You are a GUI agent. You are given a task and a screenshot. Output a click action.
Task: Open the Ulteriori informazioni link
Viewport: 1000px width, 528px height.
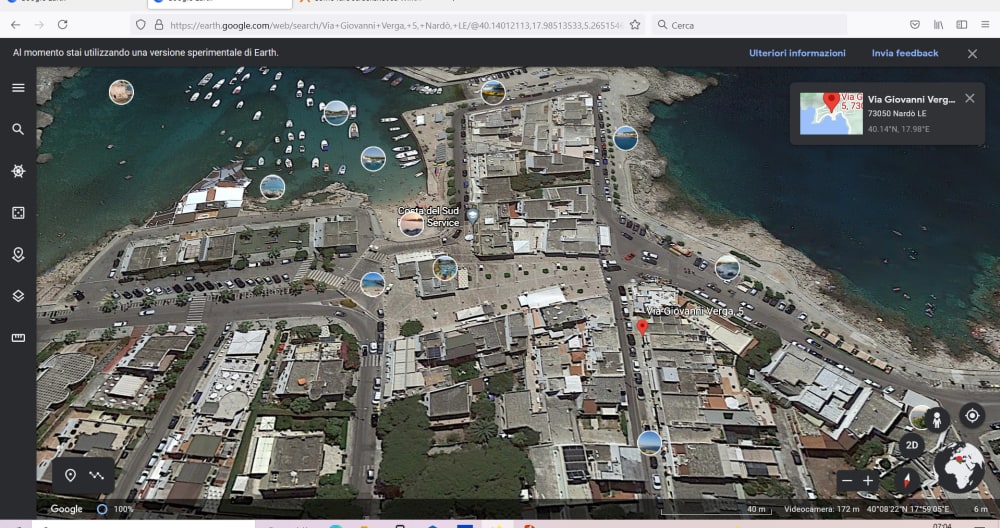(797, 53)
